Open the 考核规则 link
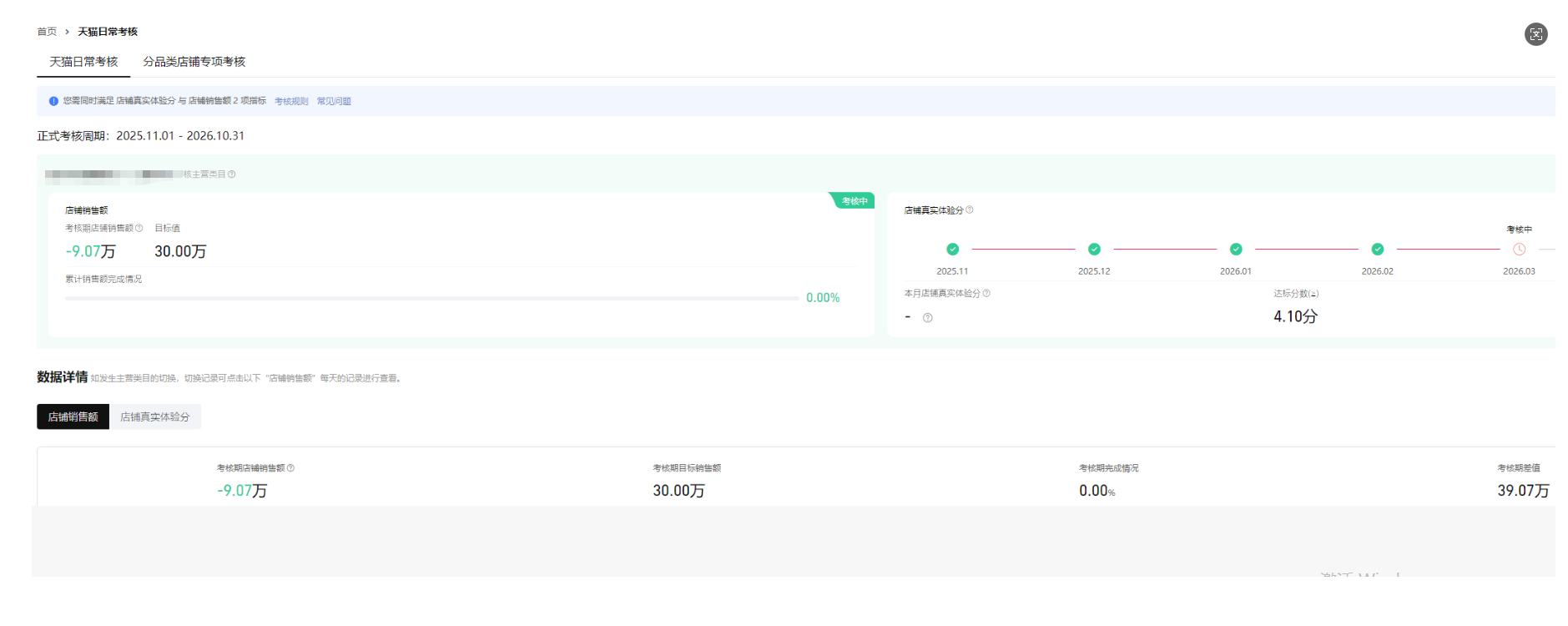The width and height of the screenshot is (1568, 626). pyautogui.click(x=291, y=101)
